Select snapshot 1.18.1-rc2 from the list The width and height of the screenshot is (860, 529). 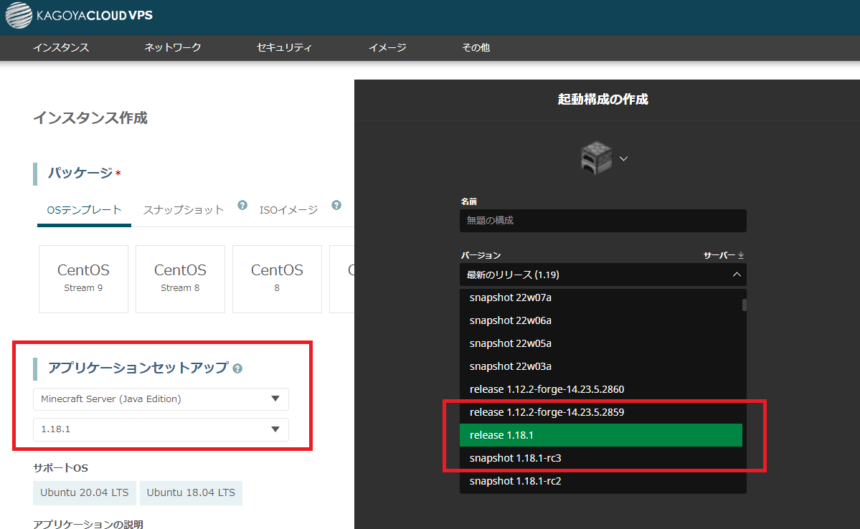coord(601,481)
